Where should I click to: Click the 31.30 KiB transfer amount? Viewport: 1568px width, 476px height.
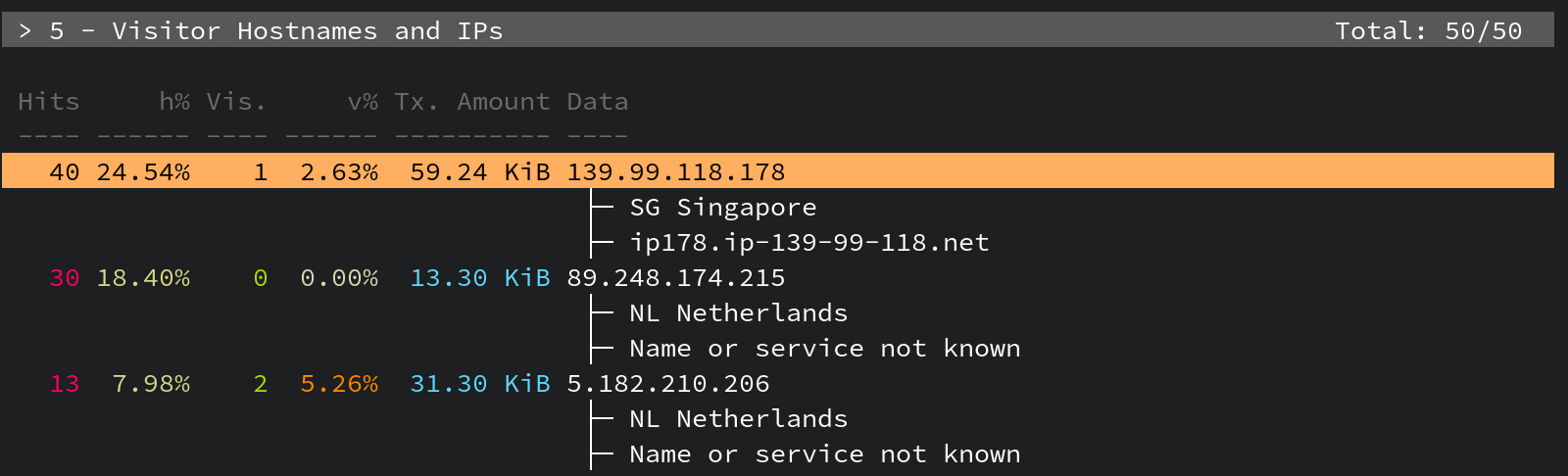pos(479,384)
